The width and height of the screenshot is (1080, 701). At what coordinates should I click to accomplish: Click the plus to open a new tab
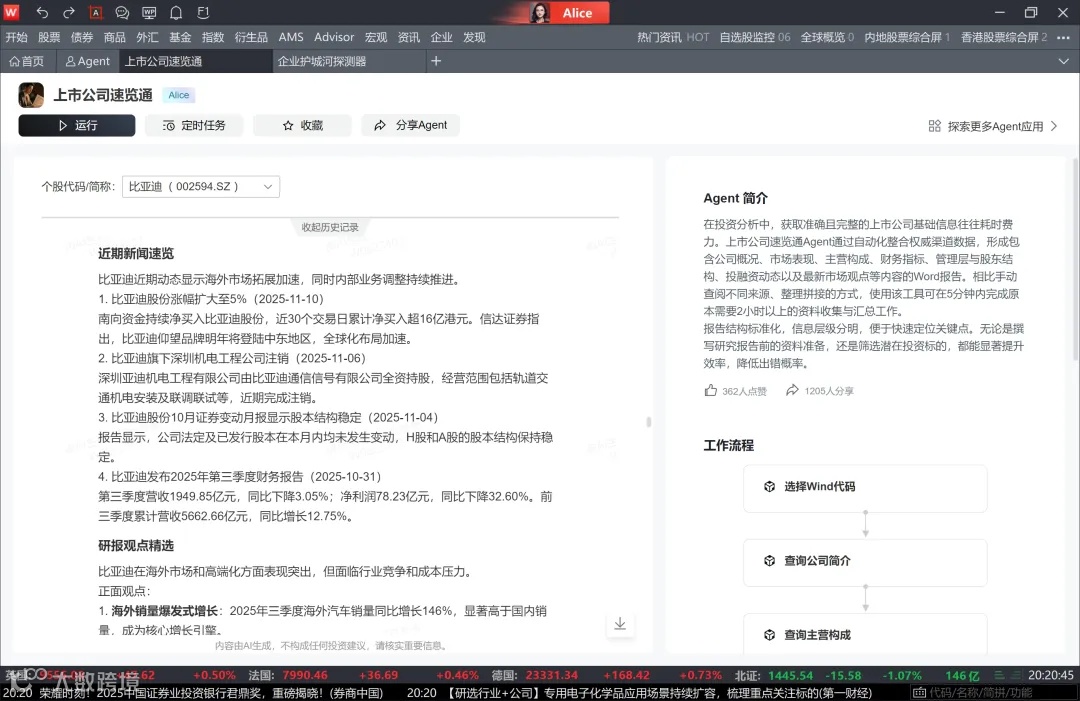pyautogui.click(x=436, y=60)
